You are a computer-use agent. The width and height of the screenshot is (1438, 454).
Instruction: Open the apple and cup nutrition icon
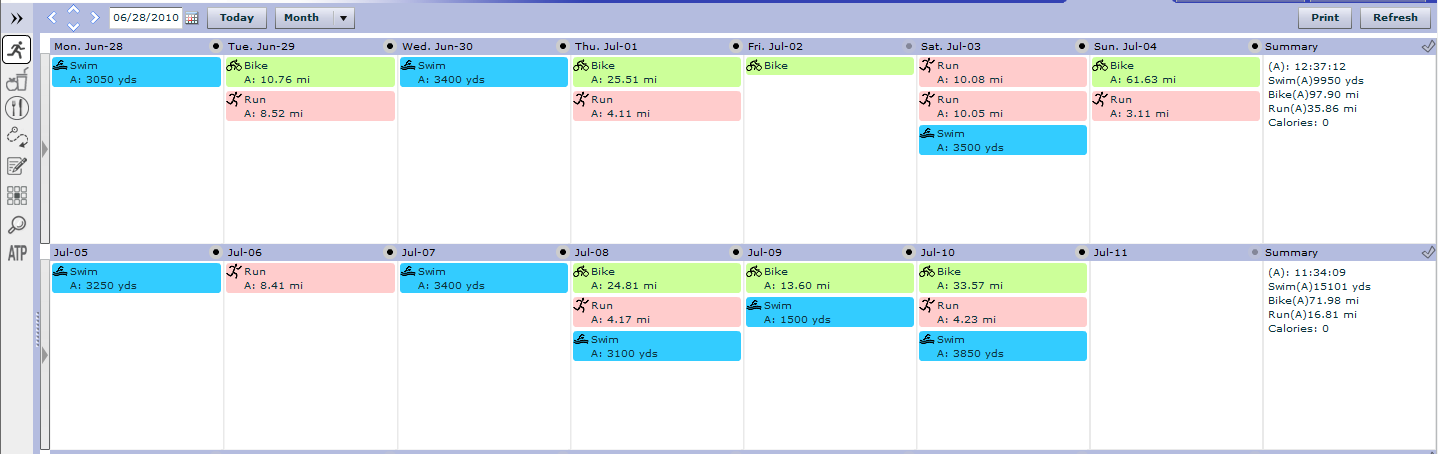(16, 81)
